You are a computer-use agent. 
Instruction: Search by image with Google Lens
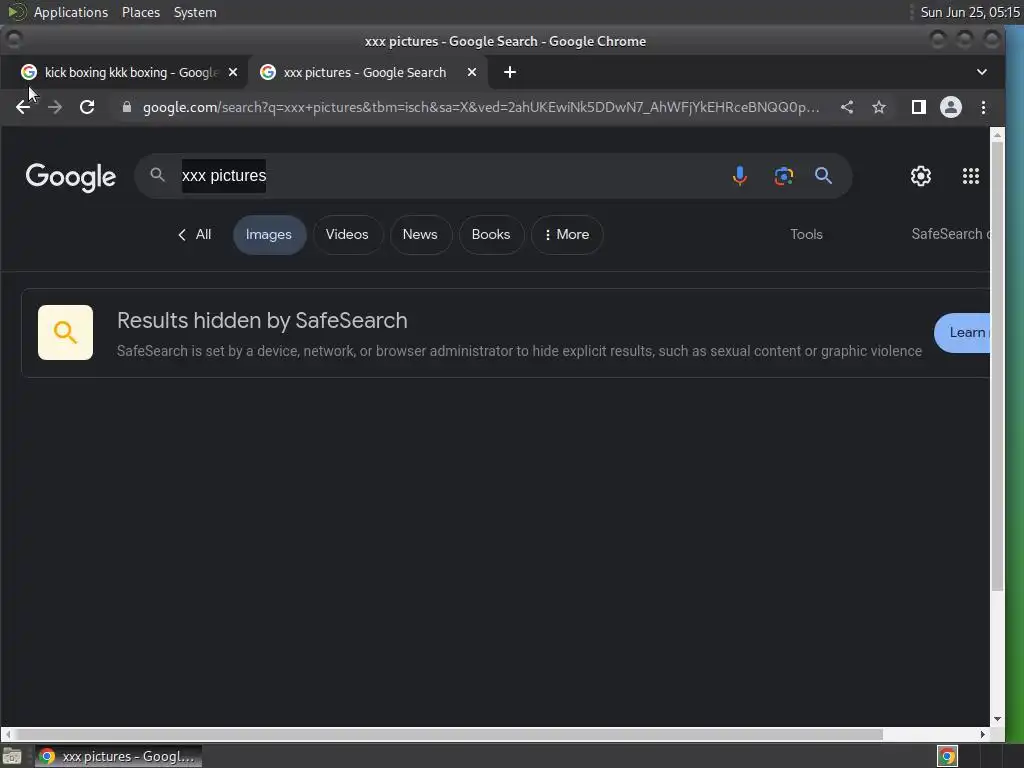(x=783, y=176)
